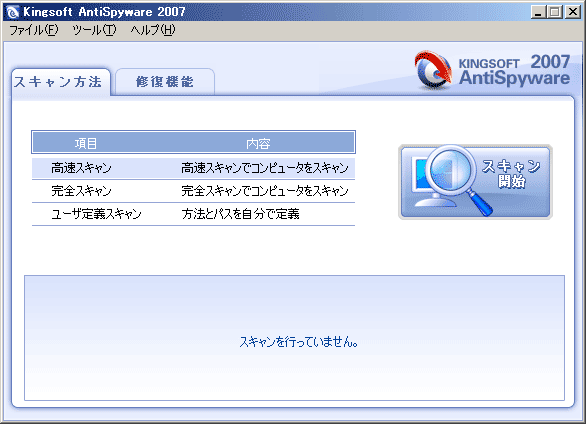The width and height of the screenshot is (586, 424).
Task: Click the Kingsoft AntiSpyware 2007 logo
Action: [x=492, y=70]
